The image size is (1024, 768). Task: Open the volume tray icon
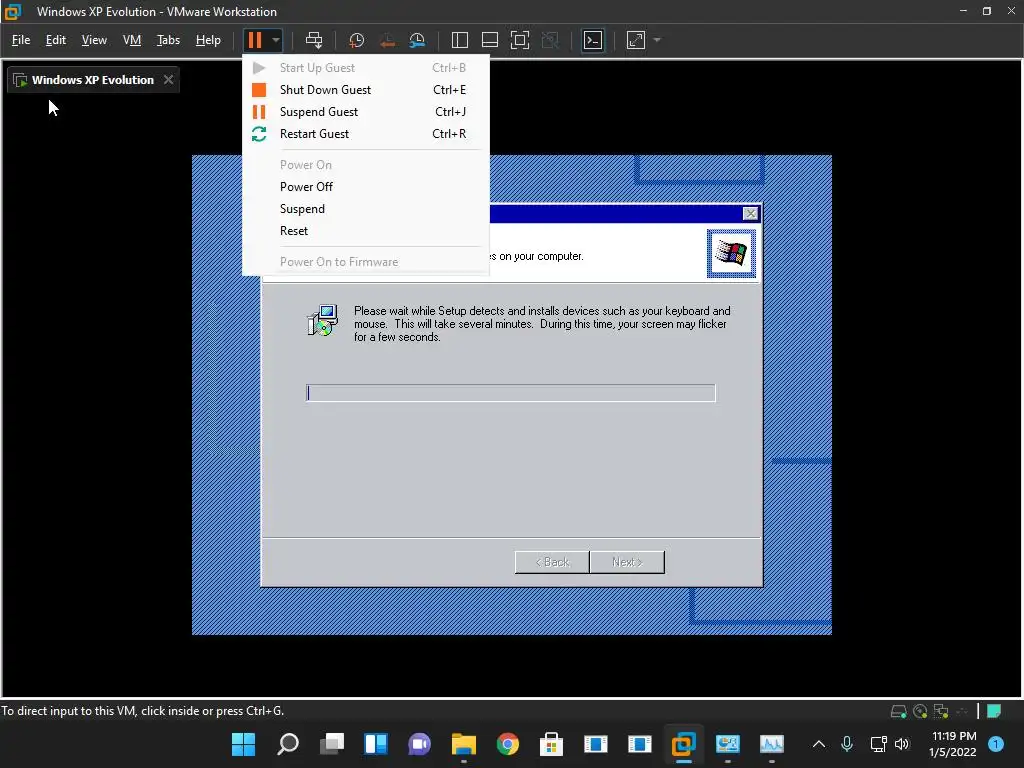point(902,744)
